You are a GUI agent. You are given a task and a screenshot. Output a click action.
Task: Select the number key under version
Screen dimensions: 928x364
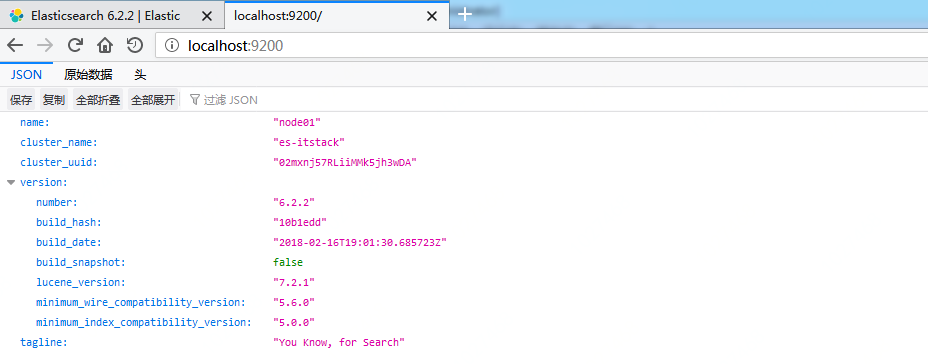pyautogui.click(x=57, y=202)
